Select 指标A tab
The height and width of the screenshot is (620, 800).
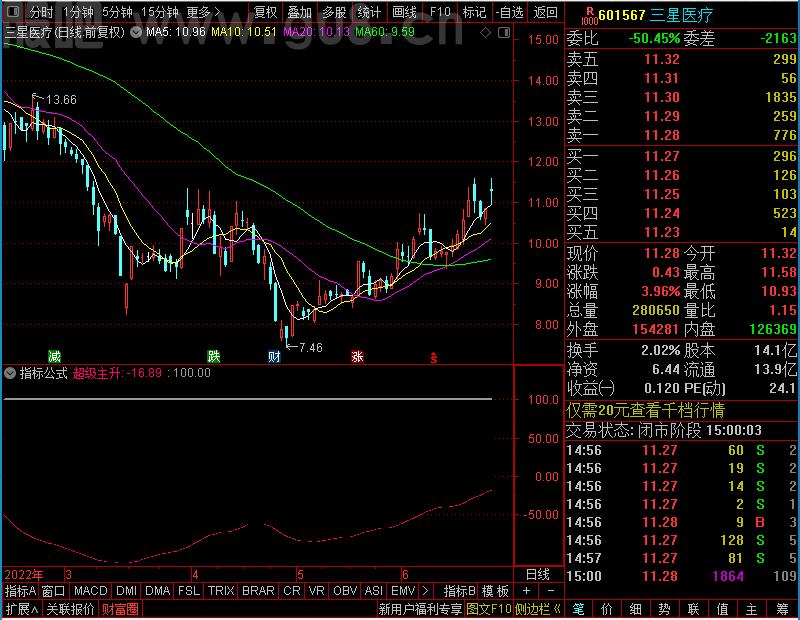[x=20, y=591]
